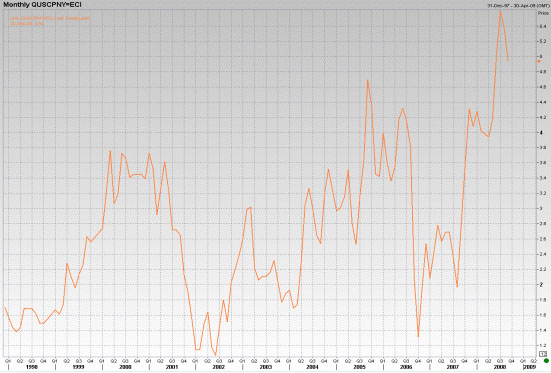
Task: Click the green status circle in the bottom corner
Action: (546, 361)
